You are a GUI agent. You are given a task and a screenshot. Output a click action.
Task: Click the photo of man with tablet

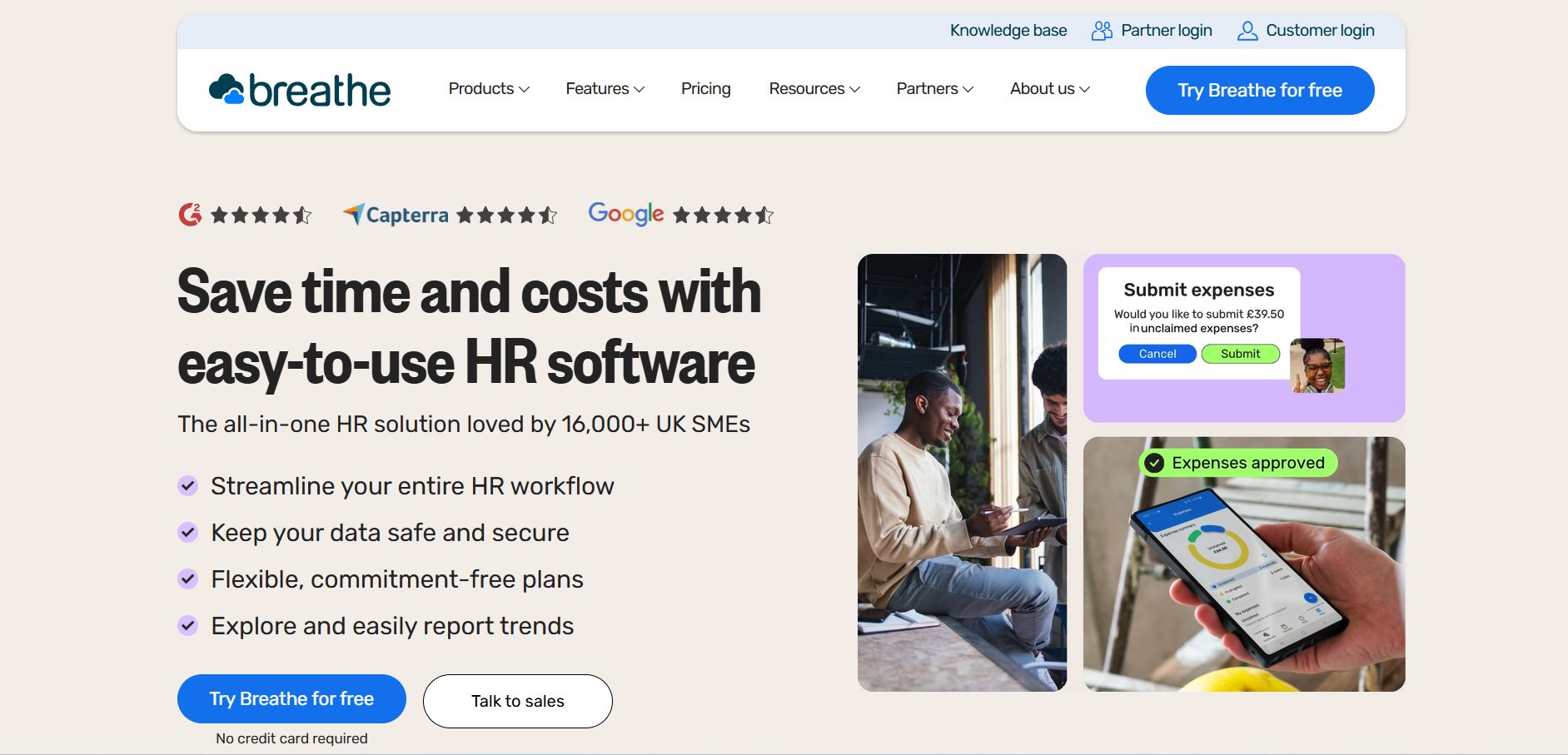pos(962,472)
